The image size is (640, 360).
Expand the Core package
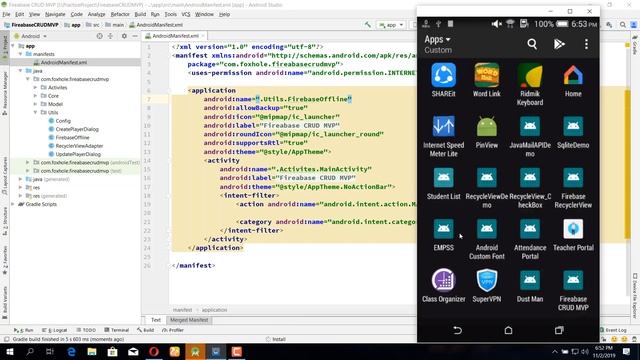pos(35,96)
